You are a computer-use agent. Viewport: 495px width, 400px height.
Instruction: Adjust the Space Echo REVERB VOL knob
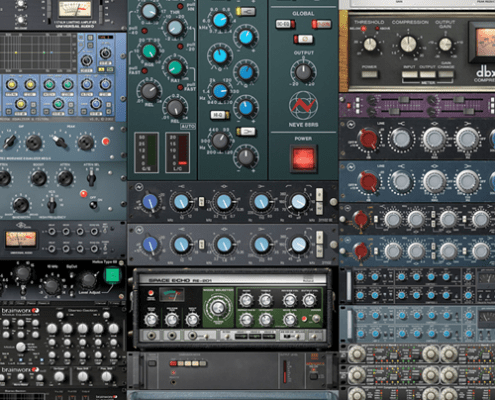290,300
